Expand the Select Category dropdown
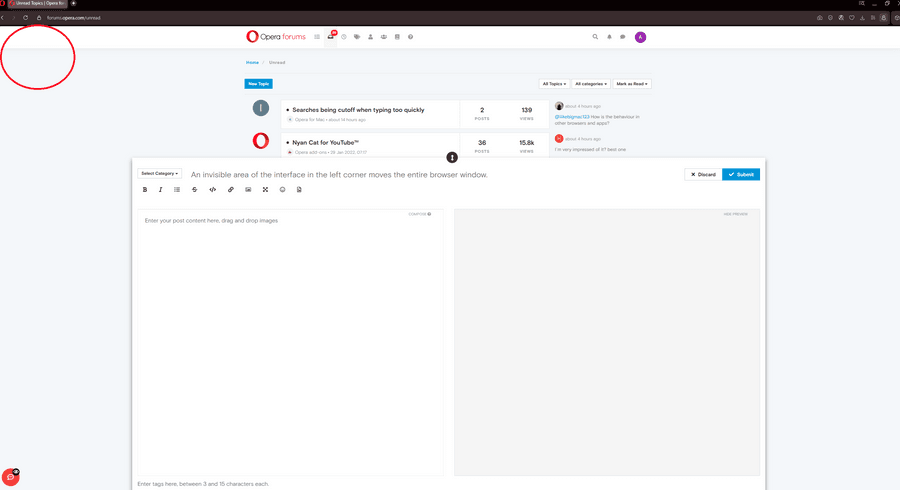The image size is (900, 490). [160, 173]
